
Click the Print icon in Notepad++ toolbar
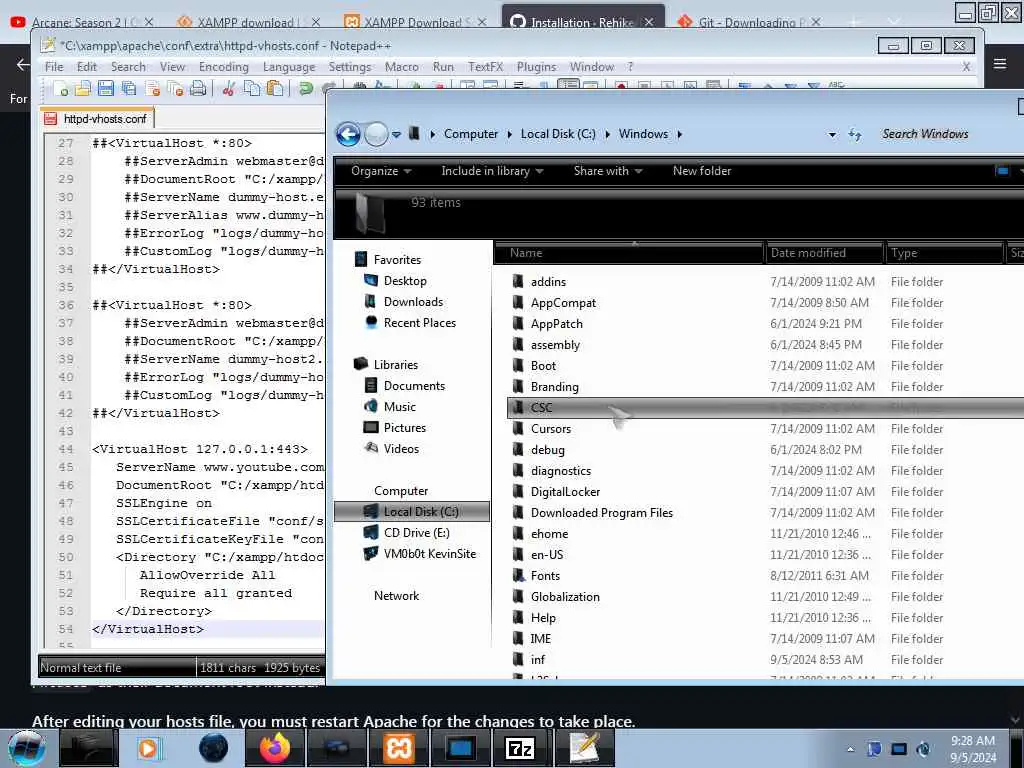(198, 89)
